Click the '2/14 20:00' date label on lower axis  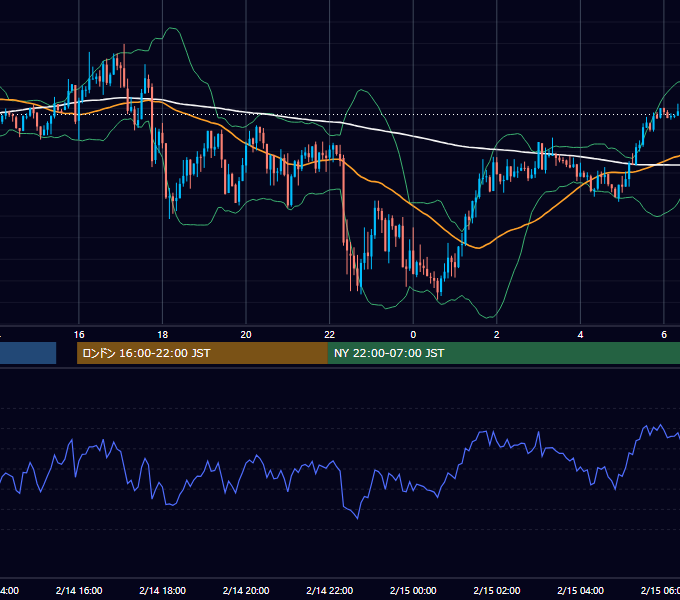[246, 590]
